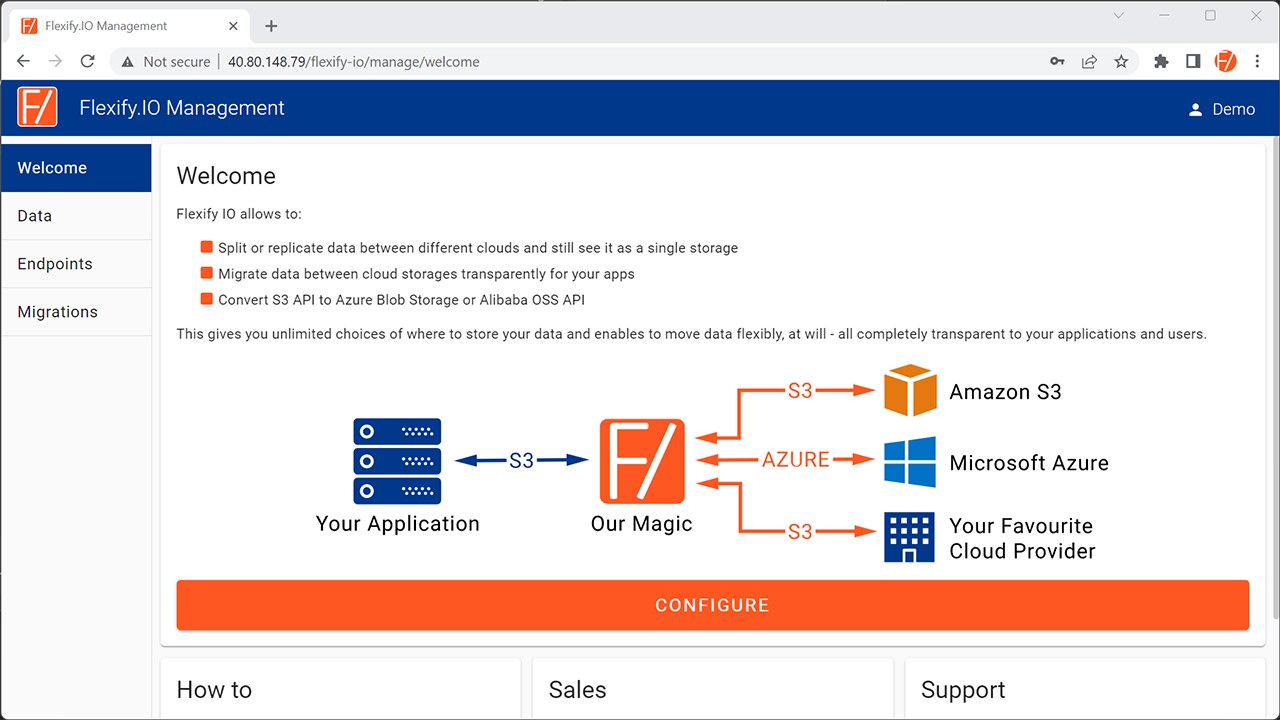1280x720 pixels.
Task: Select the Welcome sidebar item
Action: pyautogui.click(x=76, y=168)
